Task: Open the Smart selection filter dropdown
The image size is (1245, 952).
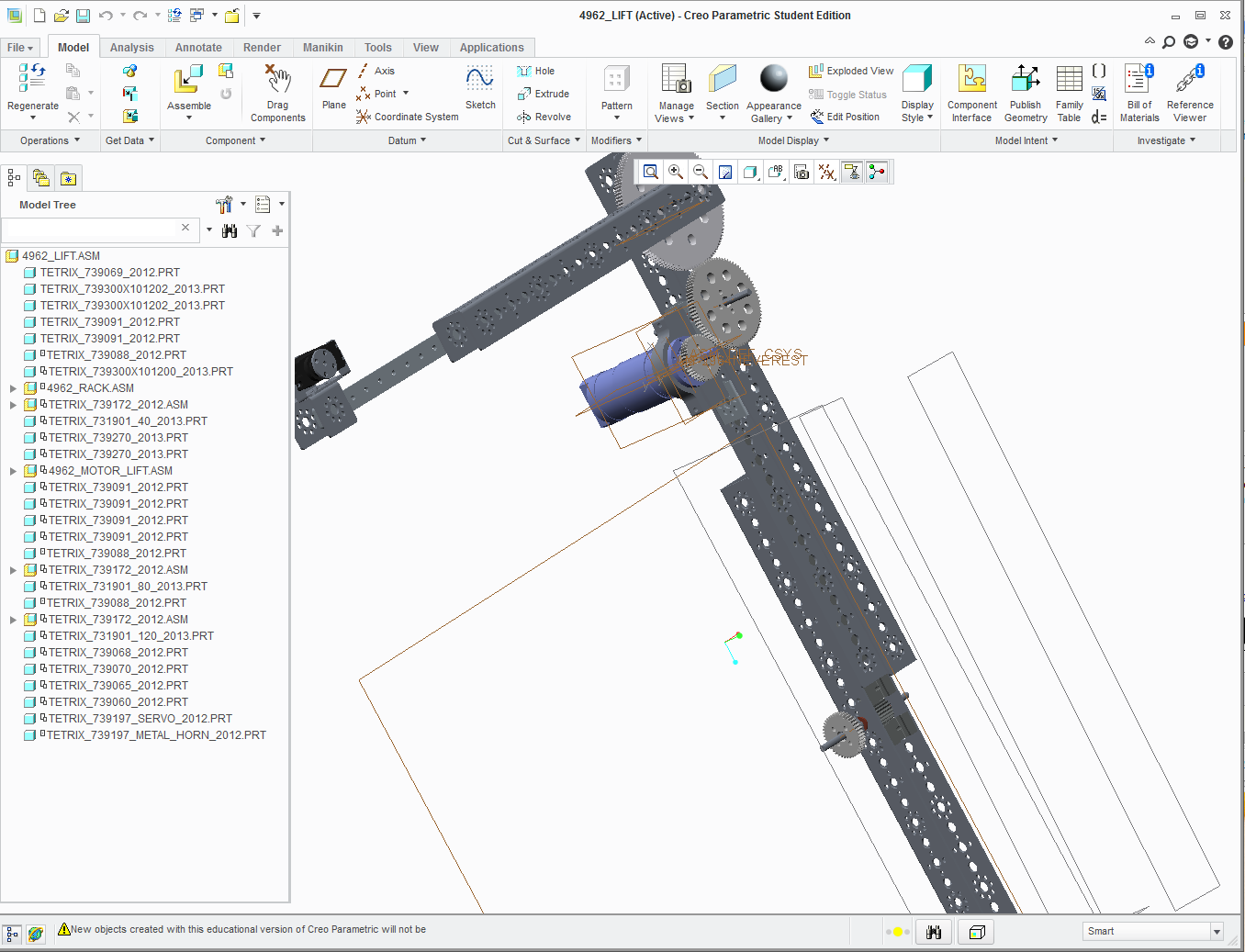Action: coord(1217,931)
